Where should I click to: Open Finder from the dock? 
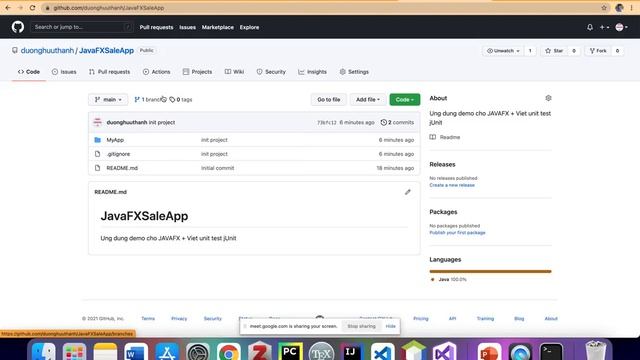coord(43,351)
